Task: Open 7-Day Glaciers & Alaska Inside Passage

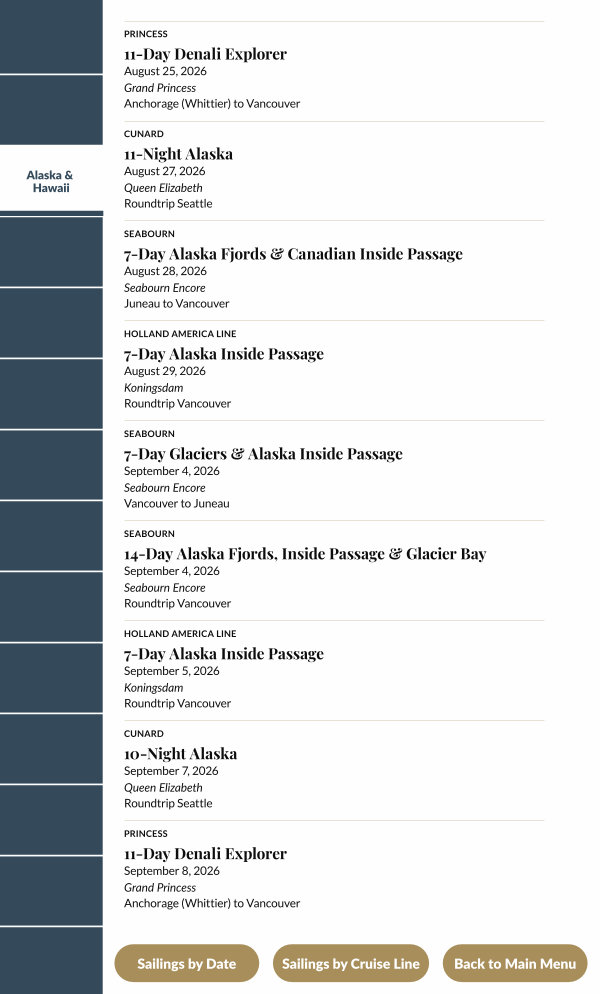Action: pyautogui.click(x=263, y=454)
